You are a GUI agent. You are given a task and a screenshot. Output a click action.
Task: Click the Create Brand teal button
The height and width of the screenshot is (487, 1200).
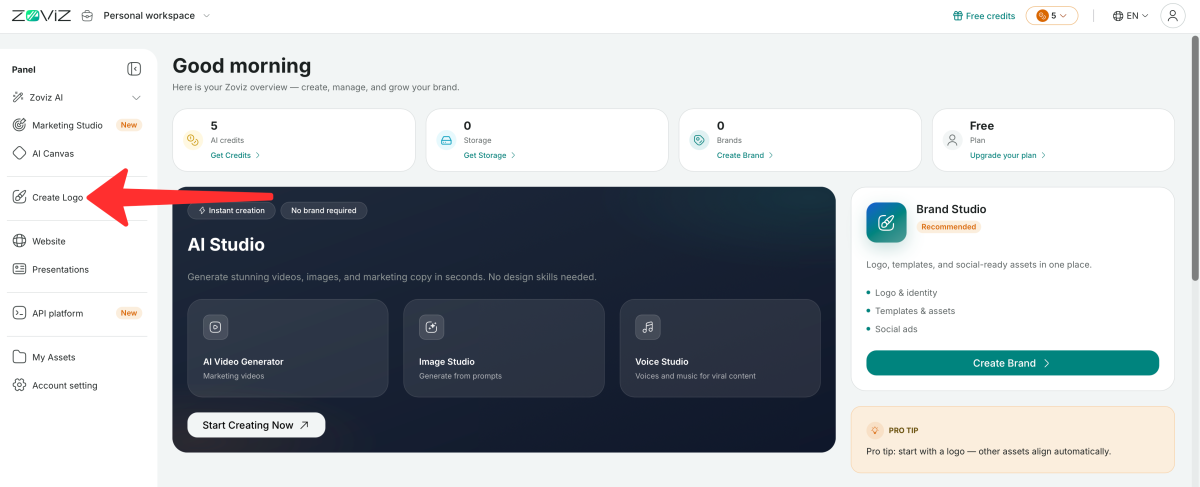point(1012,363)
